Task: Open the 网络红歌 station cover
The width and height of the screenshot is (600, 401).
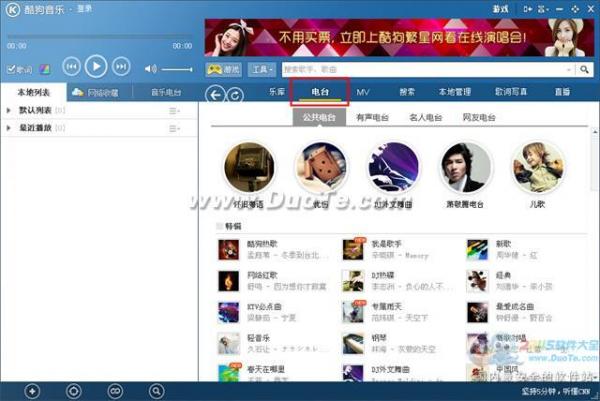Action: [228, 281]
